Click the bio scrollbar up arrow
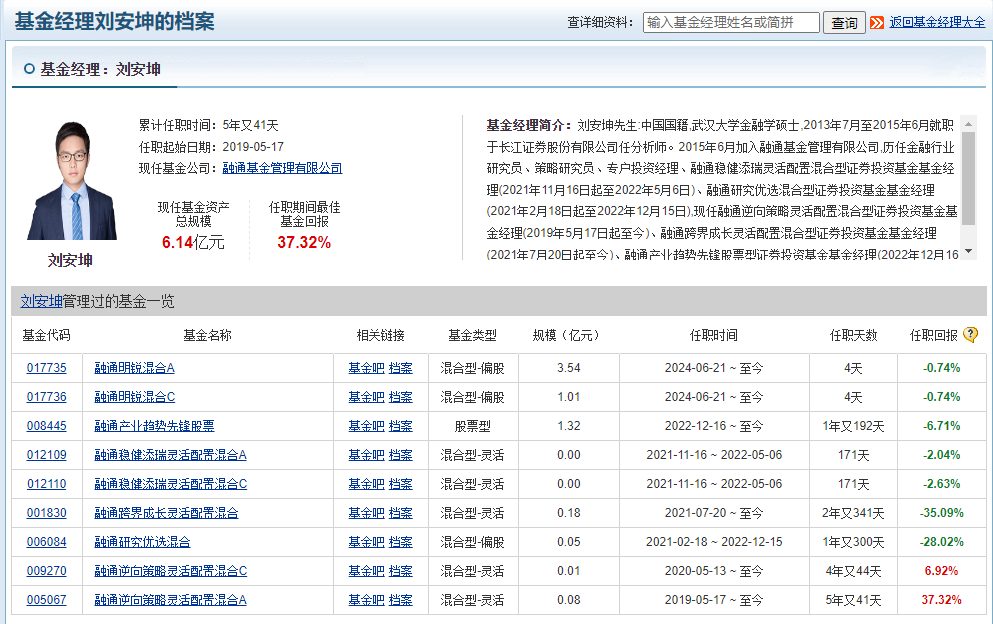The height and width of the screenshot is (624, 993). 968,124
